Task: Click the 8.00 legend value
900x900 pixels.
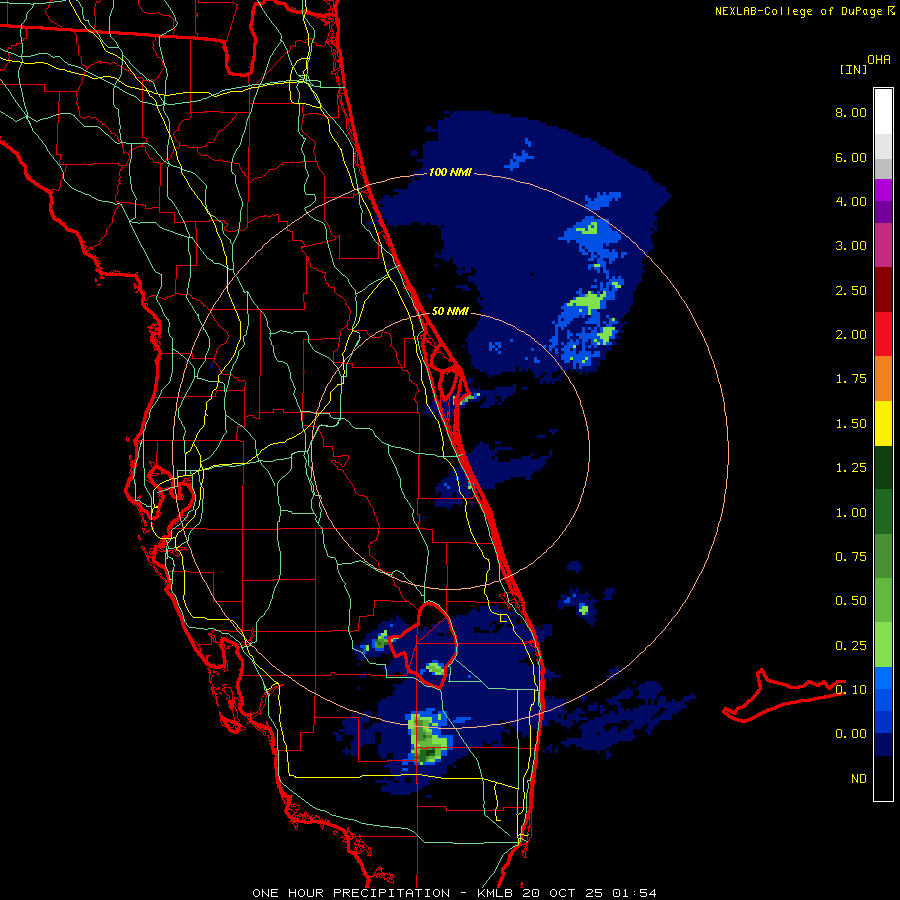Action: point(851,112)
